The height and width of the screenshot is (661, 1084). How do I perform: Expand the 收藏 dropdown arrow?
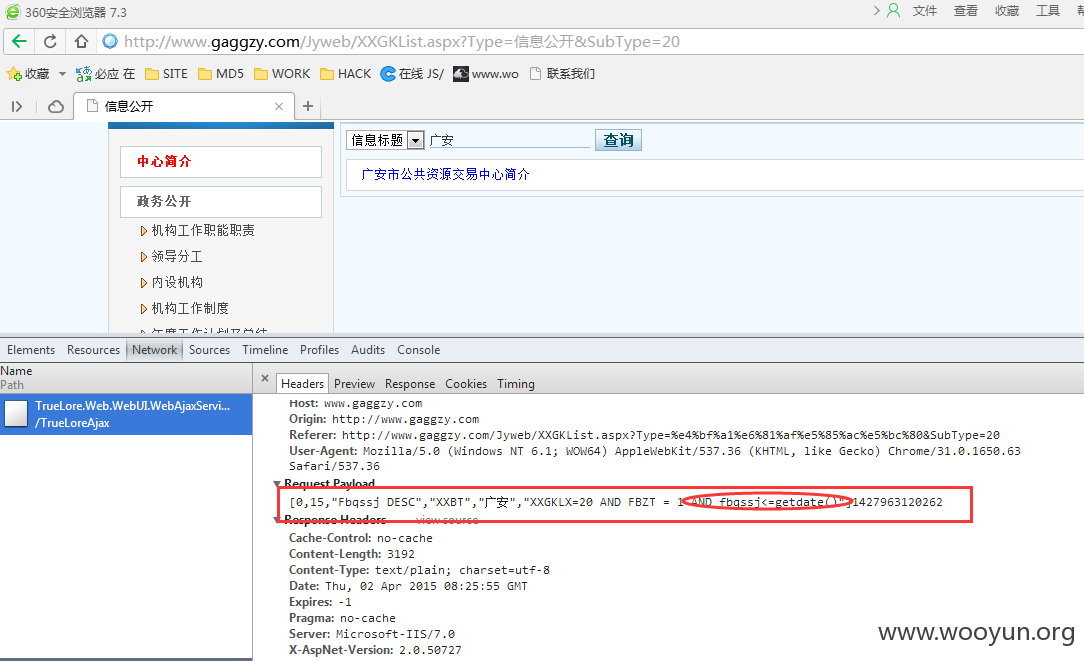(x=62, y=73)
